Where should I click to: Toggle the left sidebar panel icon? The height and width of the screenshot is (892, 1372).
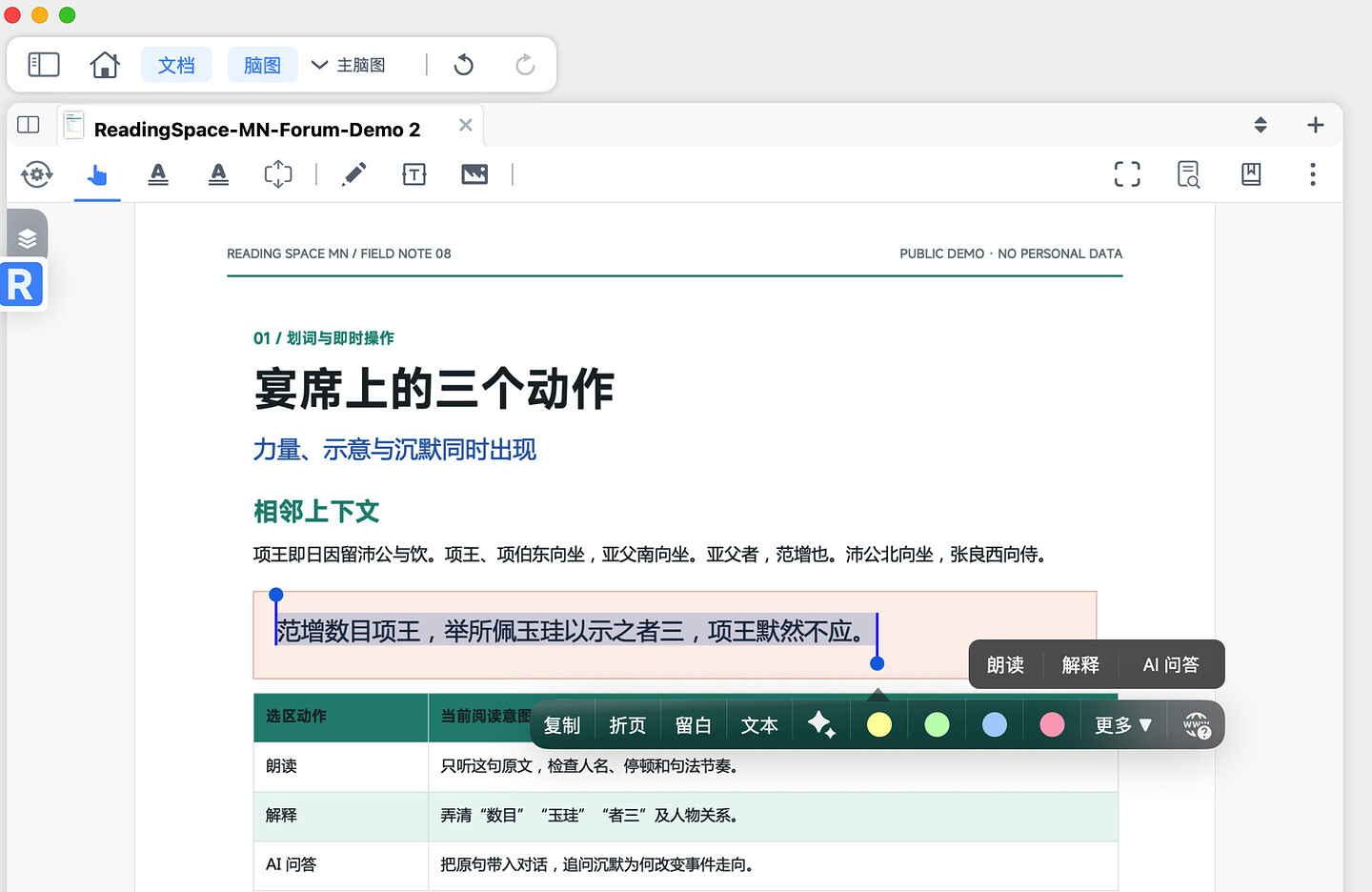coord(44,65)
